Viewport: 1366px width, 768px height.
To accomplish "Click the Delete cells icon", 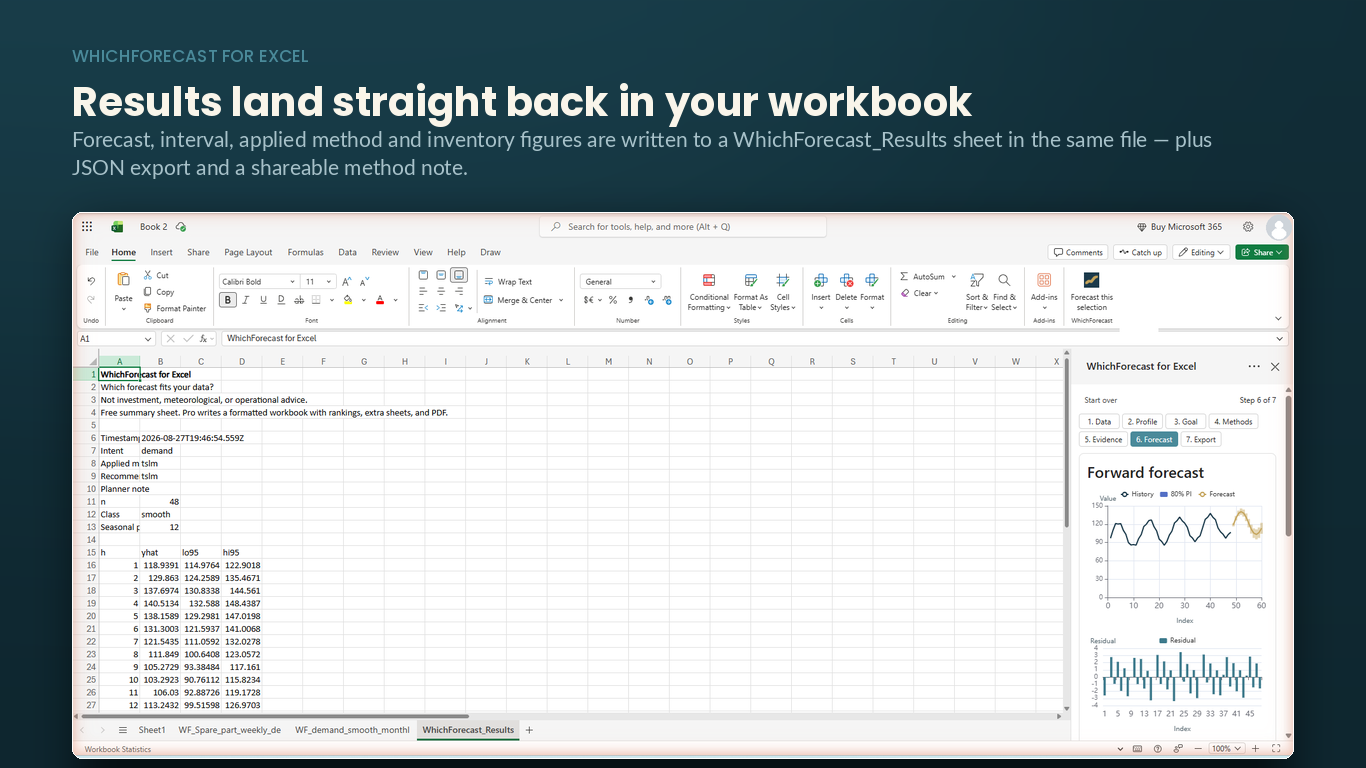I will click(846, 281).
